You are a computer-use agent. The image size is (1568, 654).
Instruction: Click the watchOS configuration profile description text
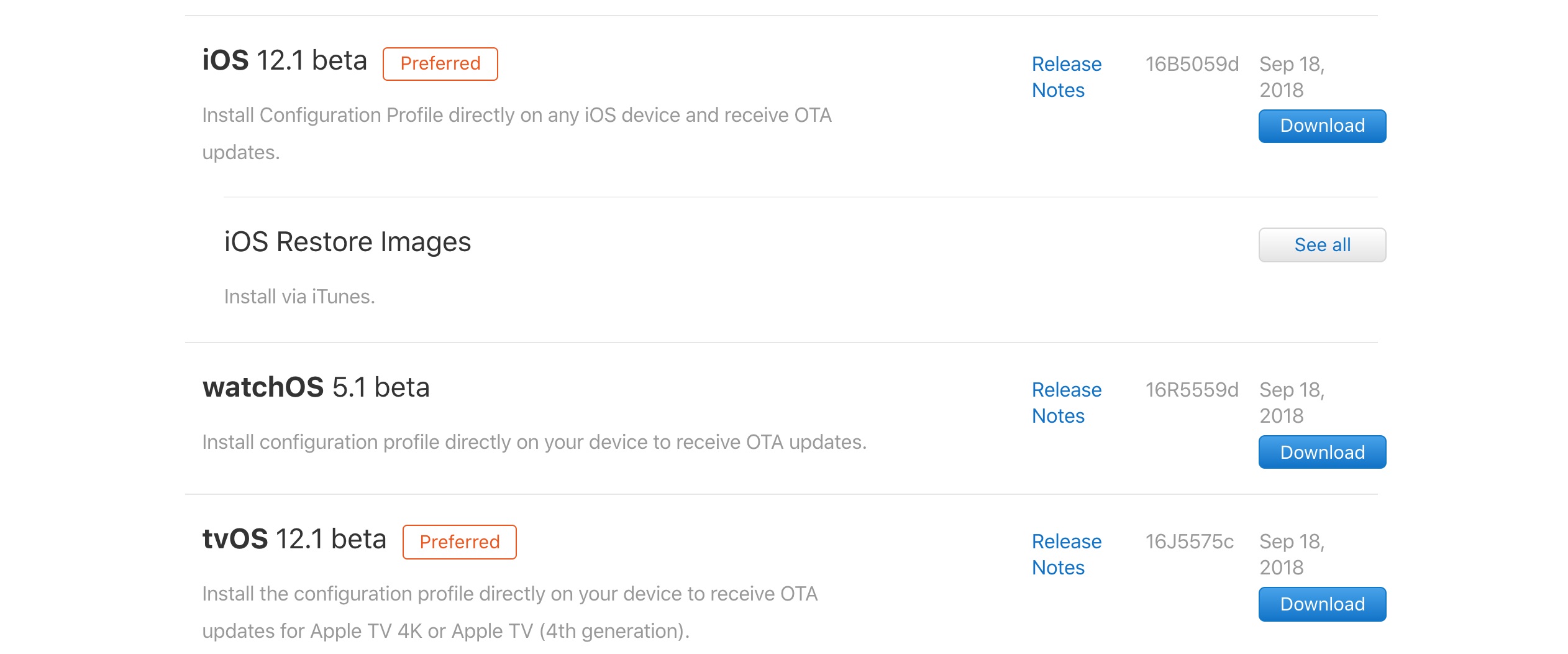click(534, 442)
